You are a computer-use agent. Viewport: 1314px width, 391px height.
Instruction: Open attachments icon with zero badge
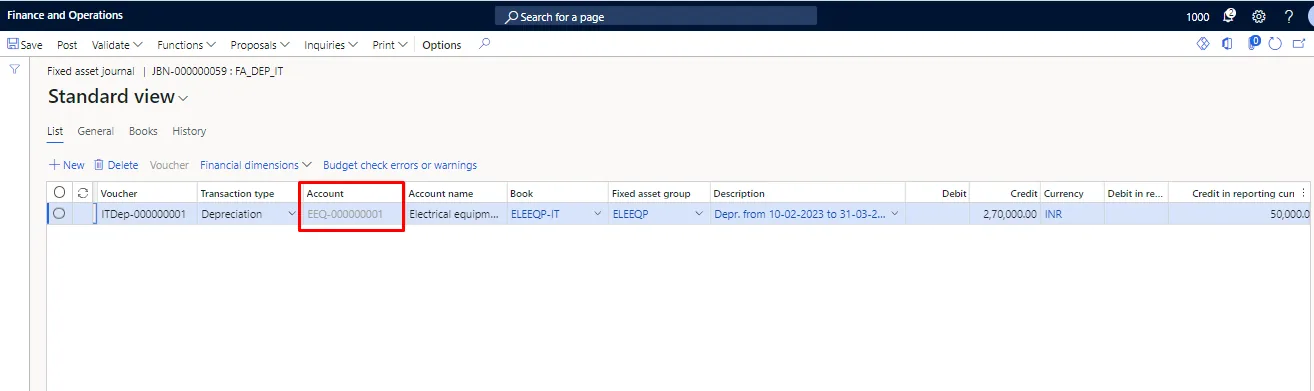1253,43
